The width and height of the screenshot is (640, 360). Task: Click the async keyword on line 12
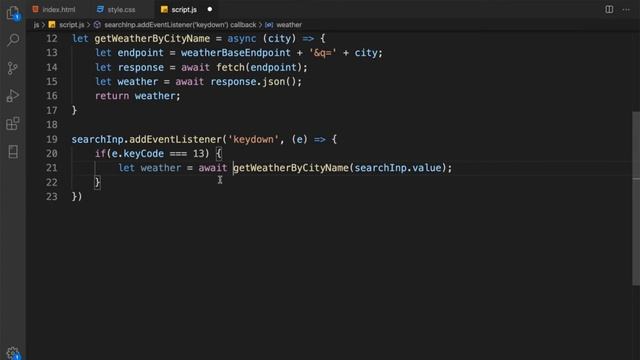pos(242,39)
